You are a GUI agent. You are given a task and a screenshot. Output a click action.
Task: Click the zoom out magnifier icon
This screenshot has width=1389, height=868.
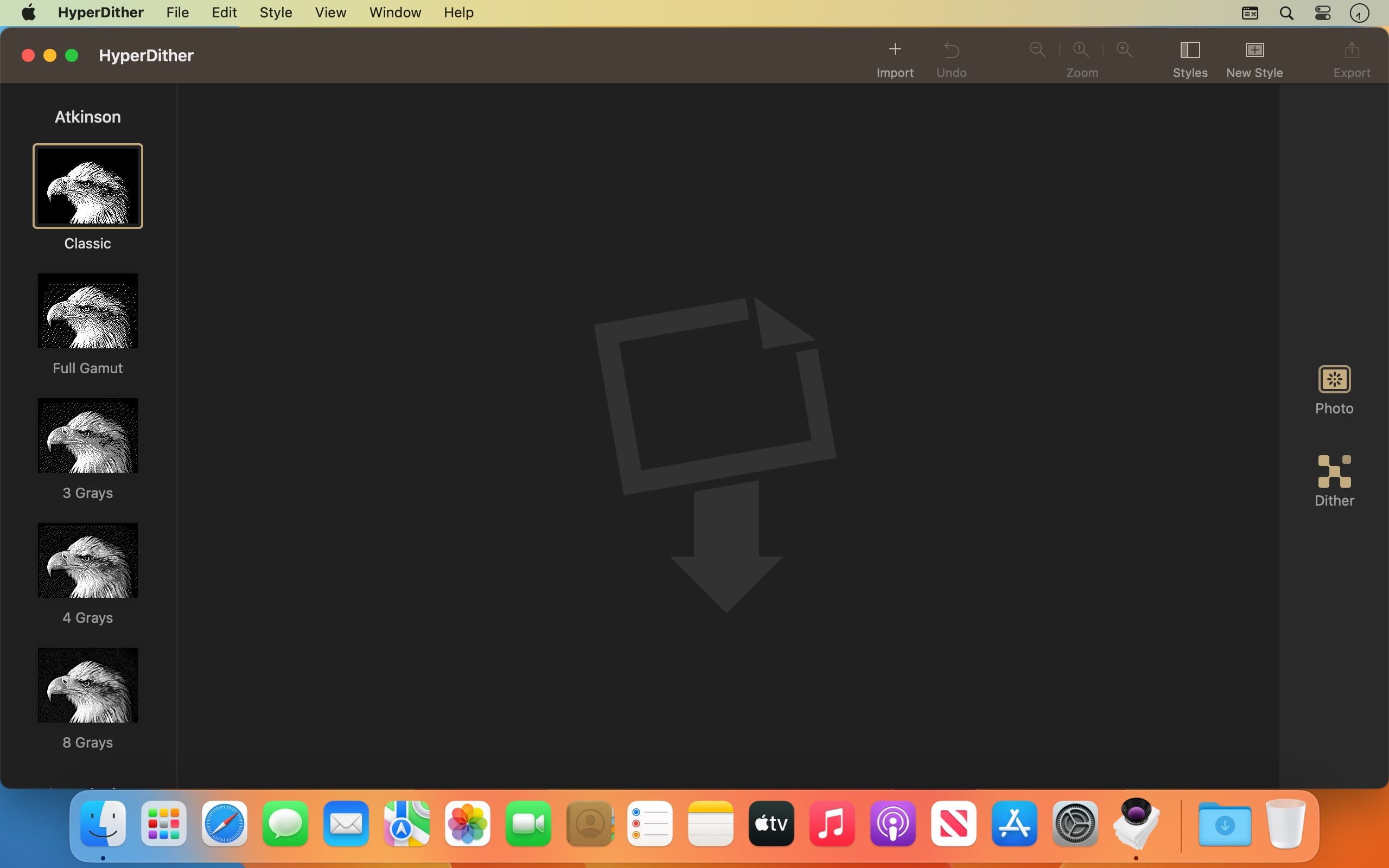1037,49
